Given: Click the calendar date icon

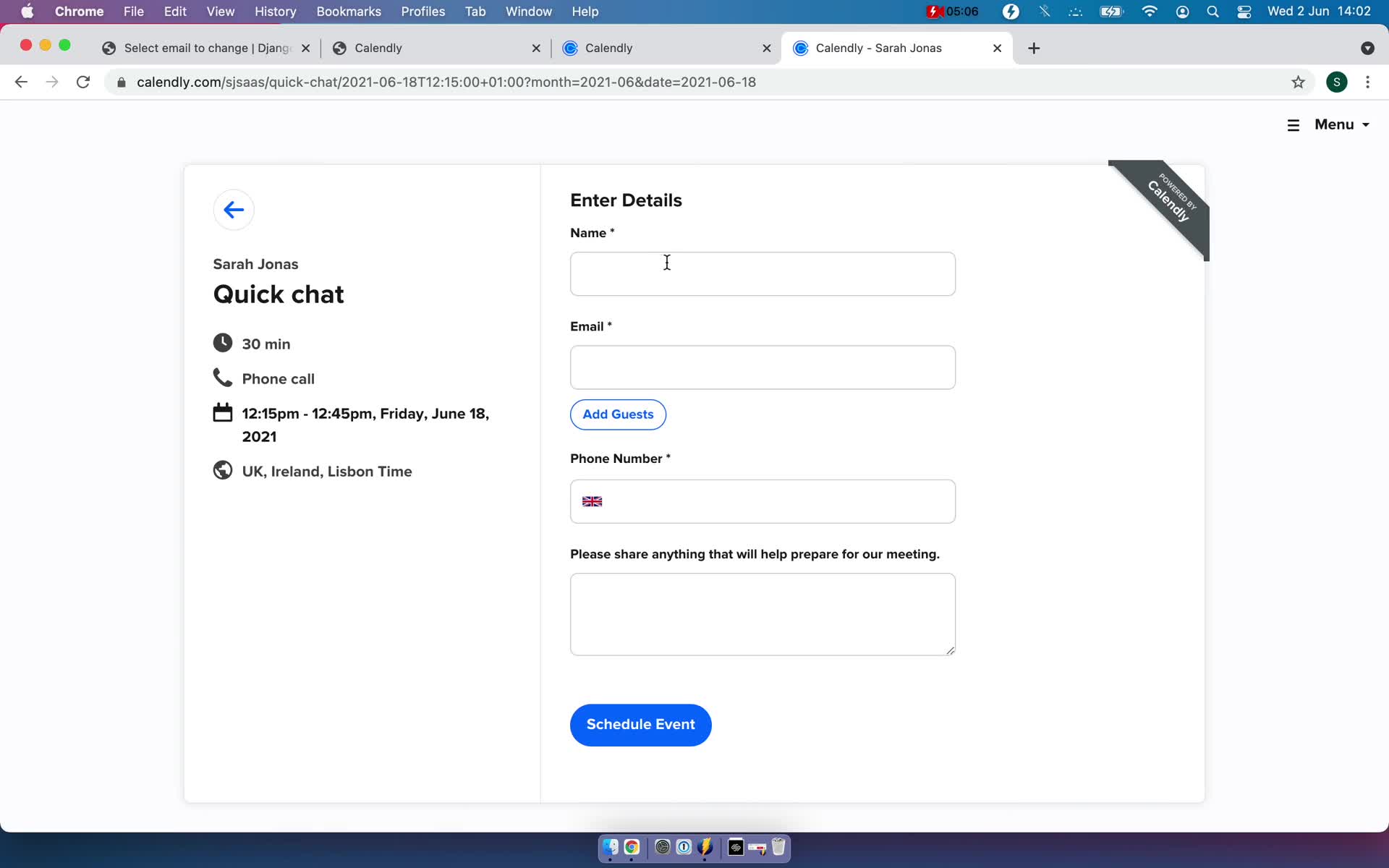Looking at the screenshot, I should point(223,413).
